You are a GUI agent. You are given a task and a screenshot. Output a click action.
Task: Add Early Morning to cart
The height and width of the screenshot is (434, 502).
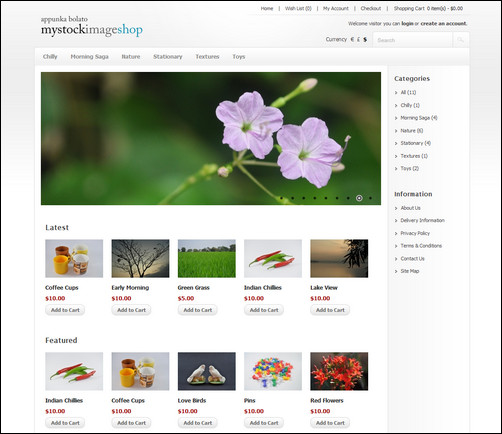(x=131, y=310)
